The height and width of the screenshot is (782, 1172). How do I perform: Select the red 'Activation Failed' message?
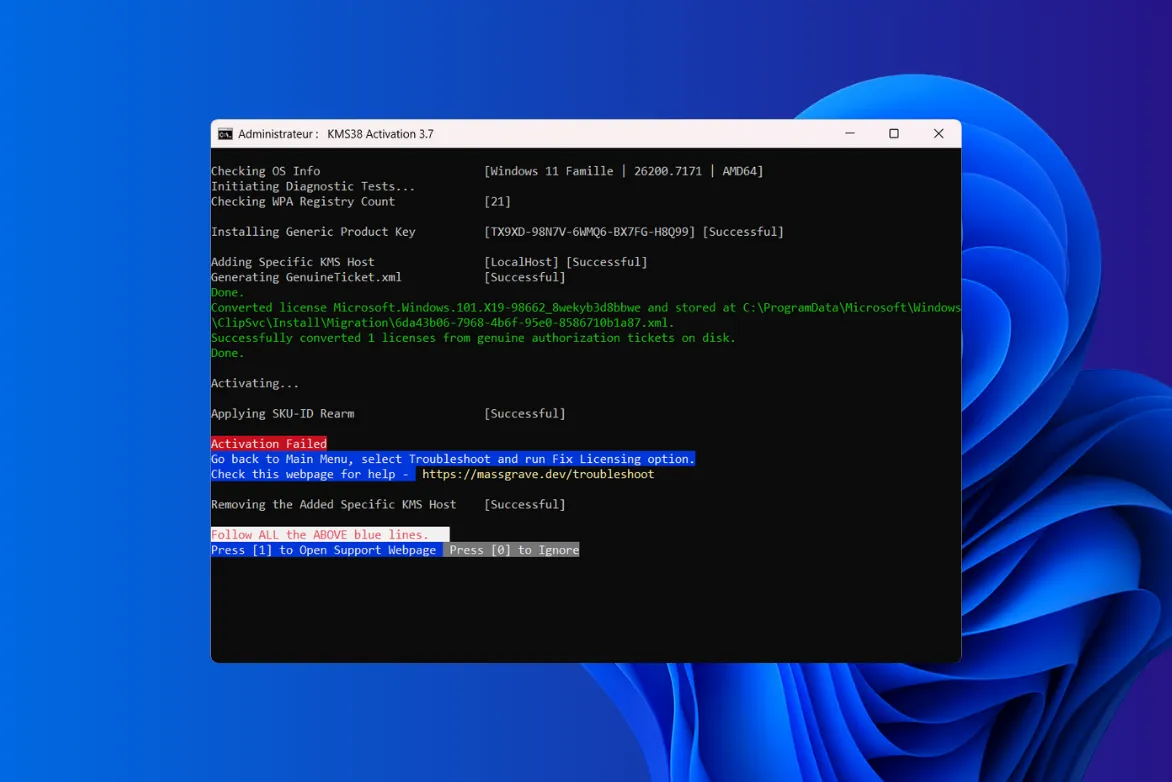(x=268, y=443)
